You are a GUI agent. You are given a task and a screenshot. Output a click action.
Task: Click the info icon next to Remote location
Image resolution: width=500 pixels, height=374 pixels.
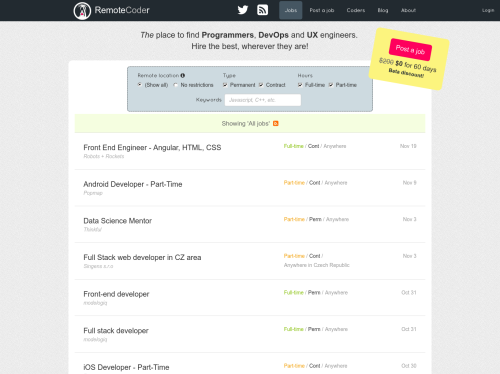tap(183, 76)
